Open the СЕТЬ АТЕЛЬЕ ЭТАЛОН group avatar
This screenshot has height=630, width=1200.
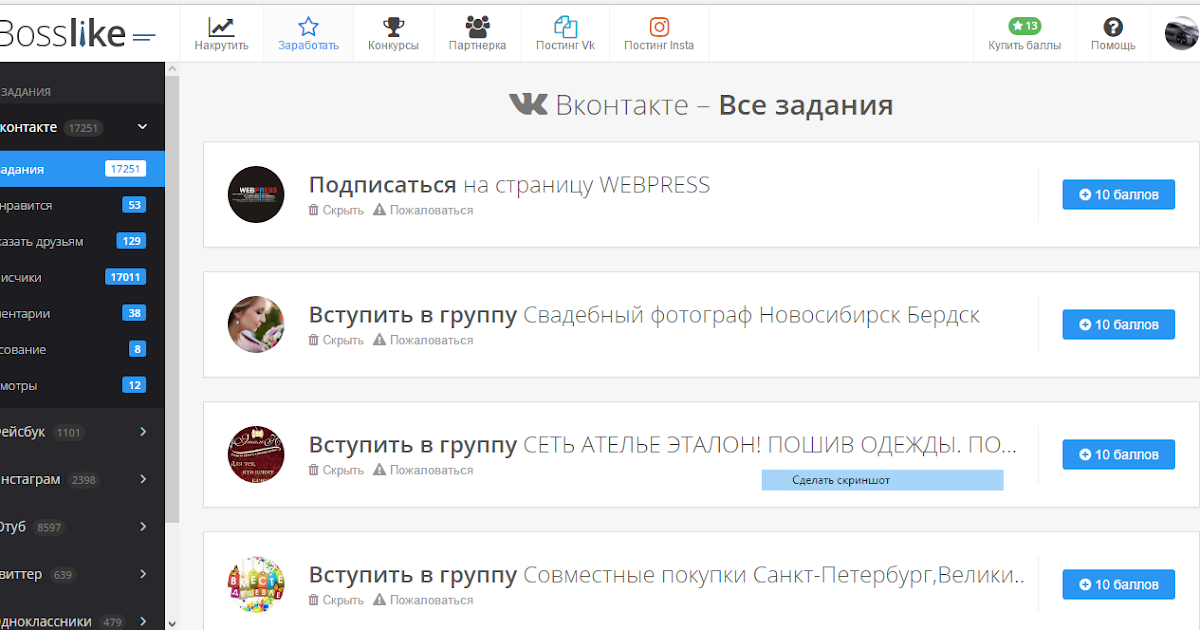coord(256,454)
